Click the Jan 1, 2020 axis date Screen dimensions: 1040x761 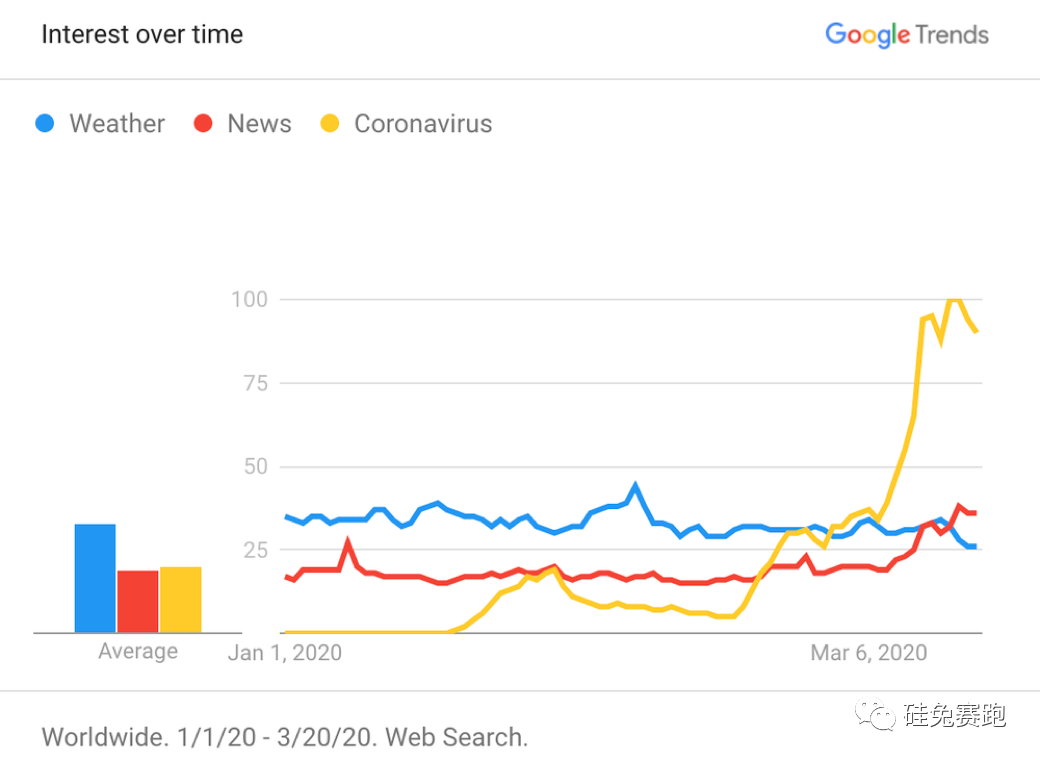(284, 653)
